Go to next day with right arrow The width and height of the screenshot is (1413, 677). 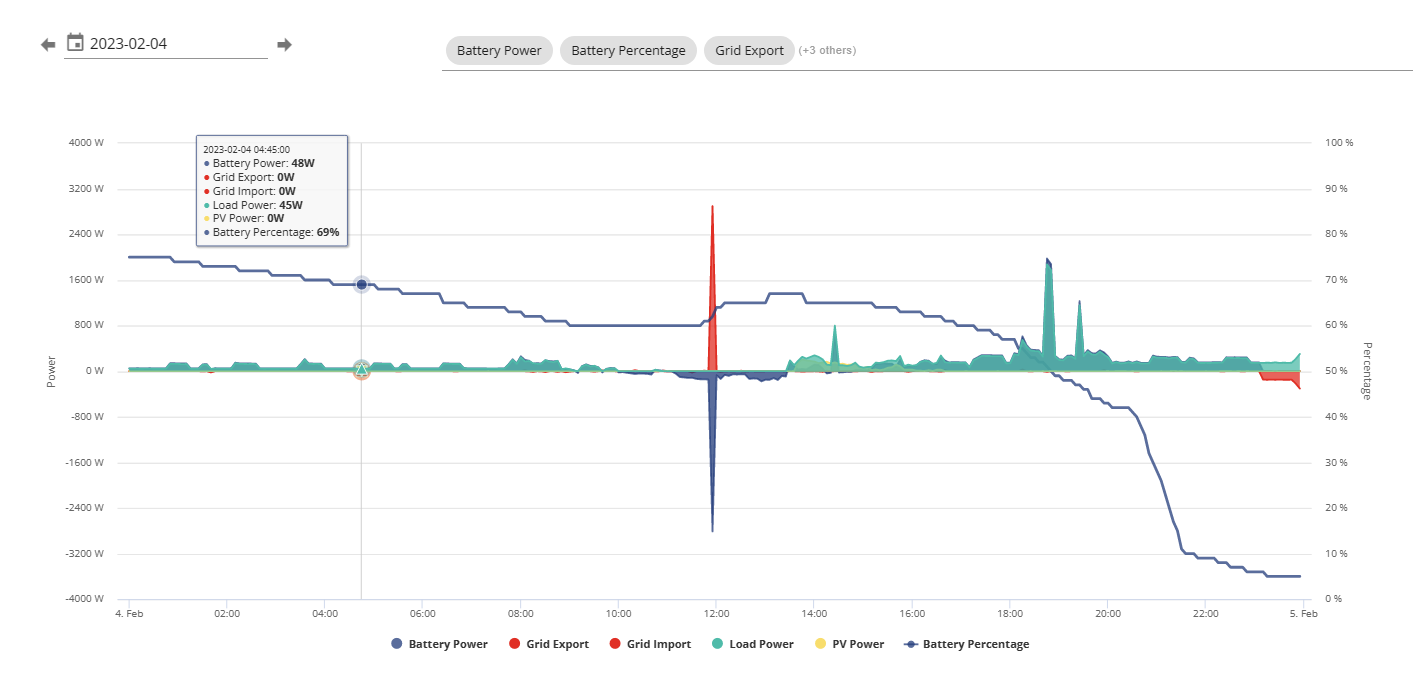[x=284, y=45]
